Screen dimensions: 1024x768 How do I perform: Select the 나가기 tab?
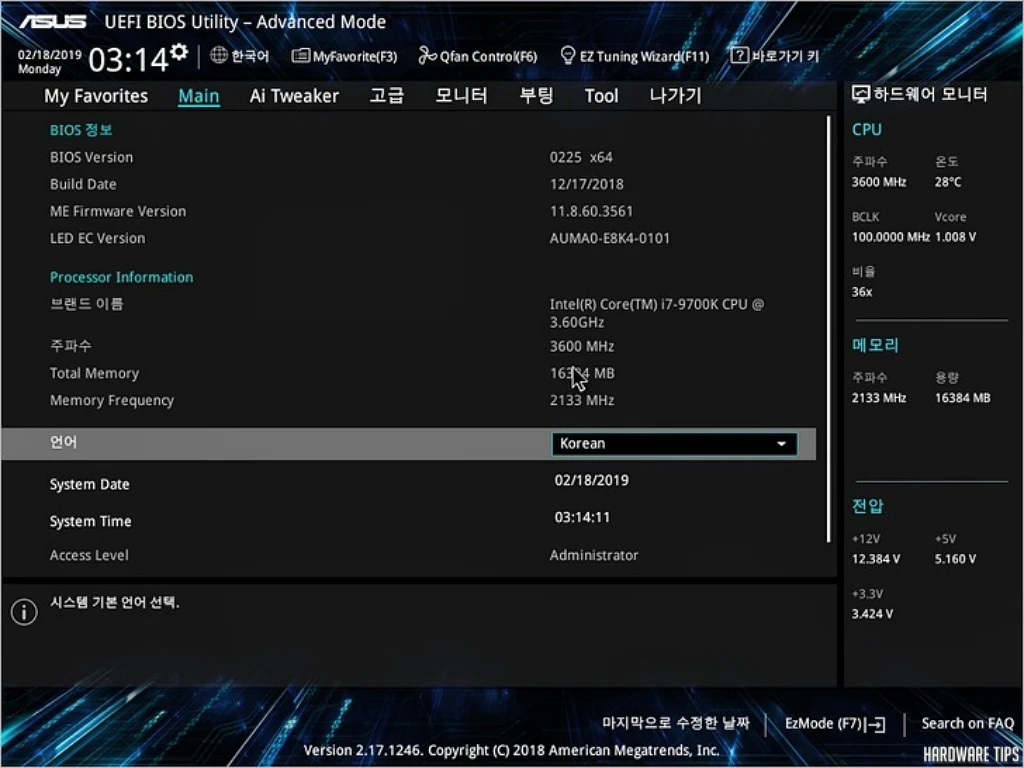coord(675,96)
